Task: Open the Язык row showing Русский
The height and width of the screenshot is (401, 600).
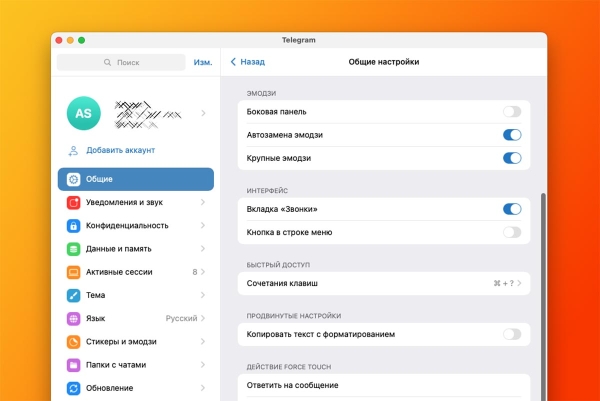Action: click(x=135, y=319)
